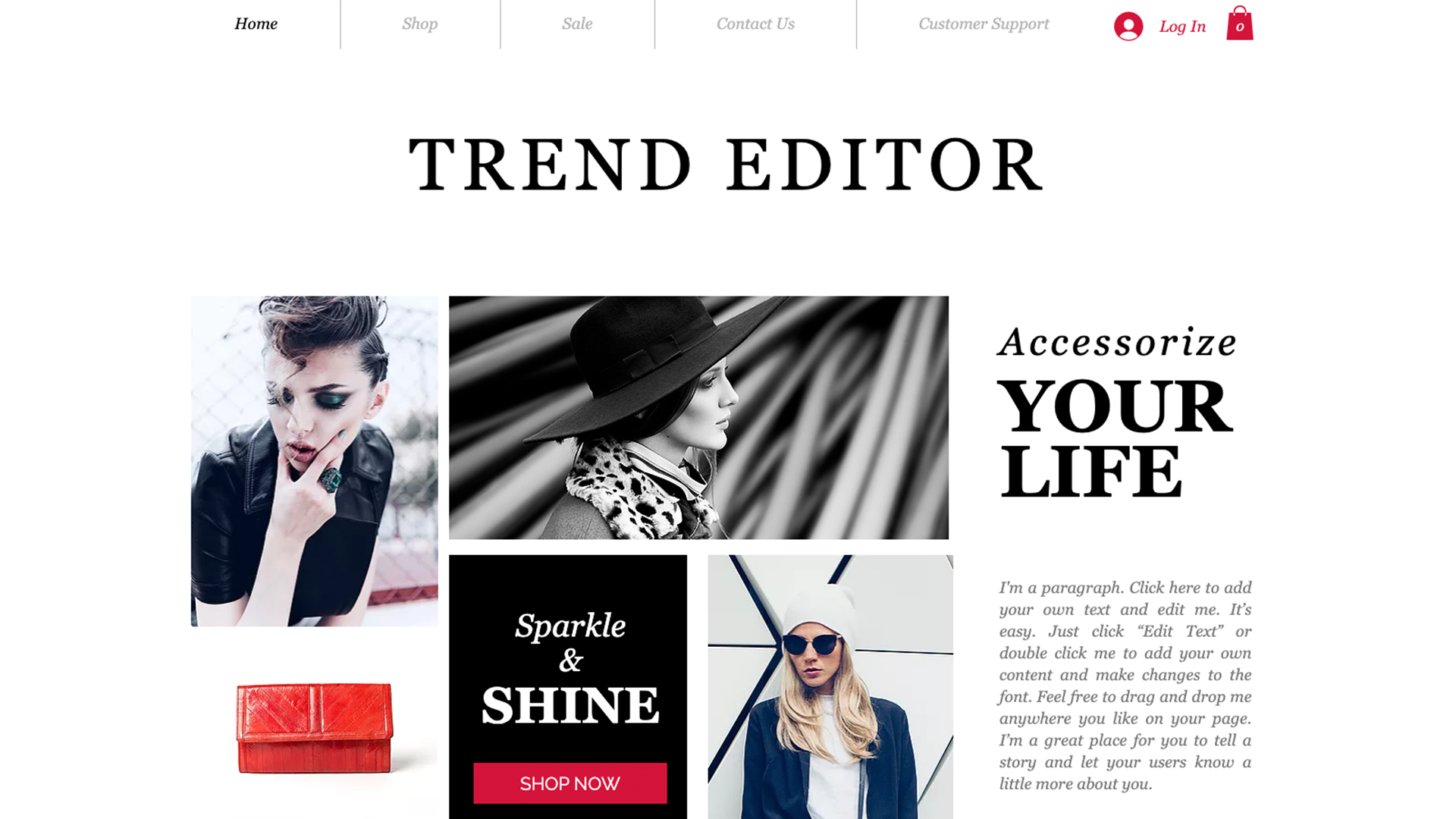Open the white beanie sunglasses photo
The width and height of the screenshot is (1456, 819).
(830, 687)
